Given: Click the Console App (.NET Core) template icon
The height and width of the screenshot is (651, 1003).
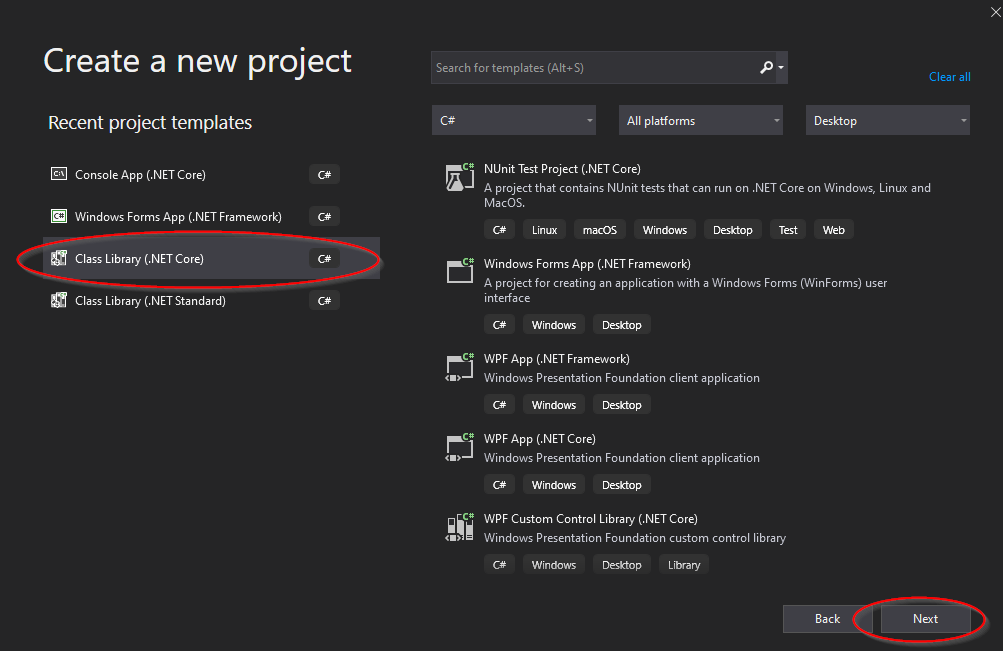Looking at the screenshot, I should 59,174.
